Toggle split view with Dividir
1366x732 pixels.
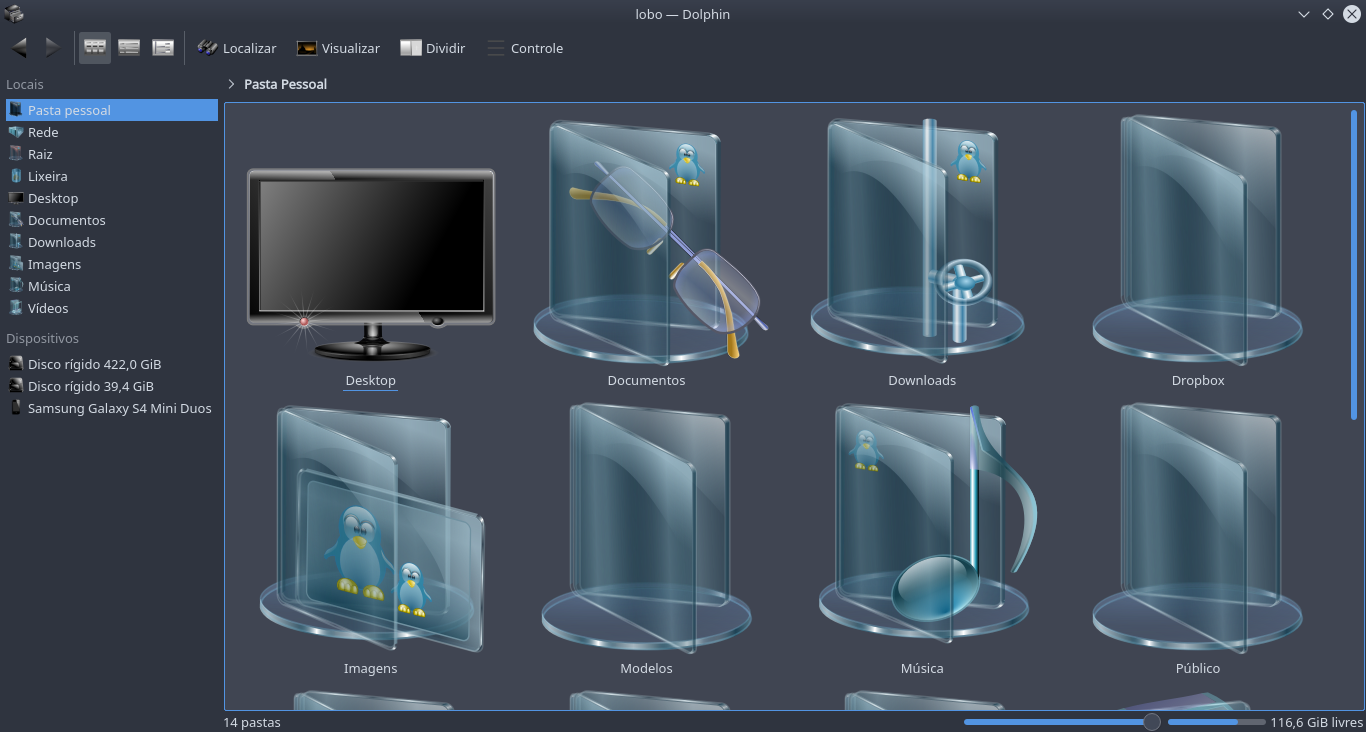(432, 47)
